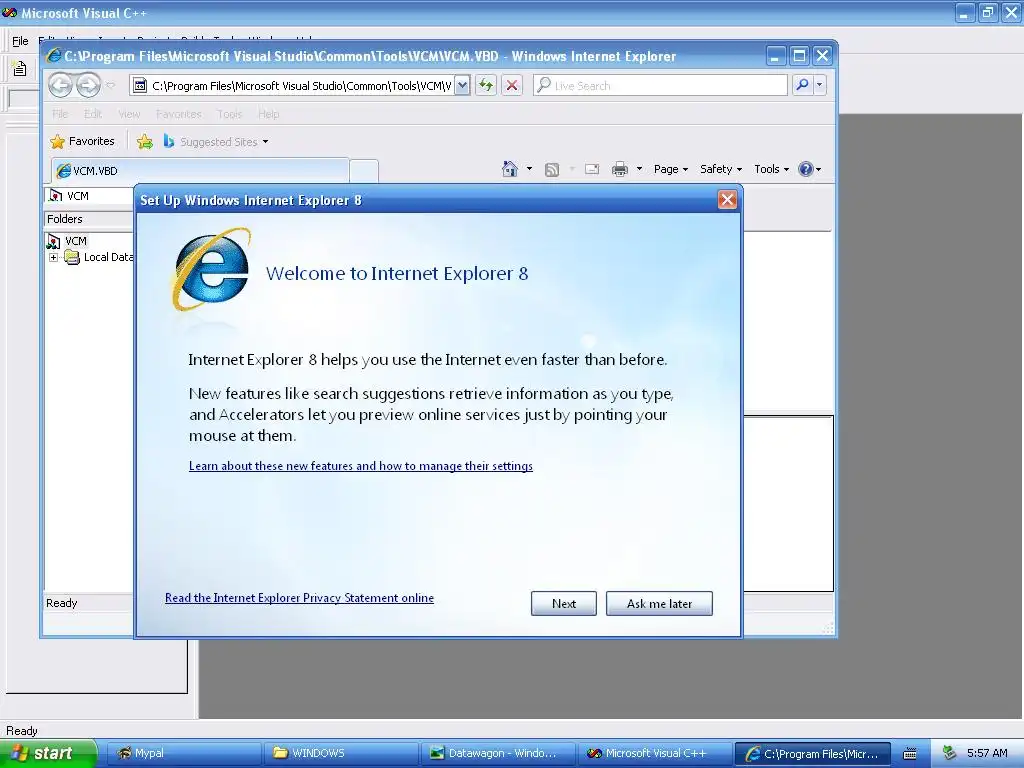Click the blue Help question mark icon
This screenshot has width=1024, height=768.
(x=806, y=169)
